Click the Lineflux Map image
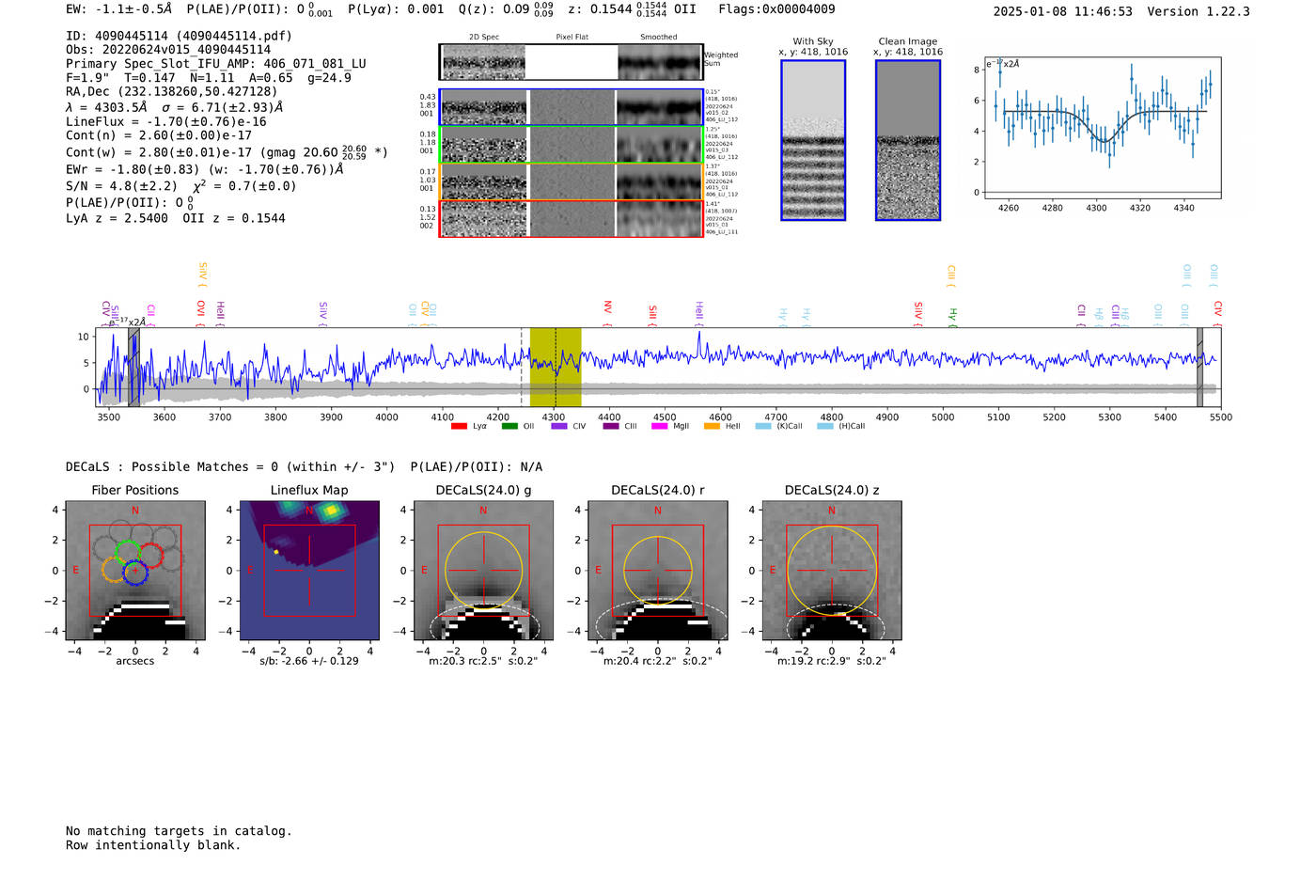The height and width of the screenshot is (896, 1316). tap(309, 571)
